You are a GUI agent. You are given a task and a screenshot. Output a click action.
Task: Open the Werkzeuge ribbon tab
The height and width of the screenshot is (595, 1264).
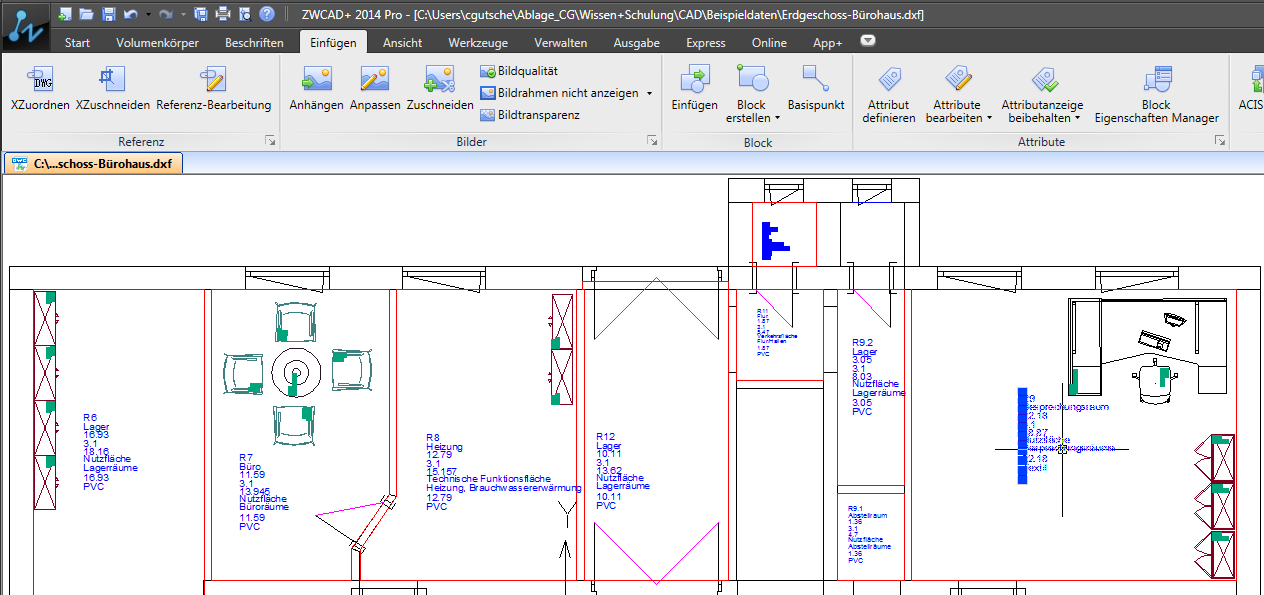click(x=478, y=43)
